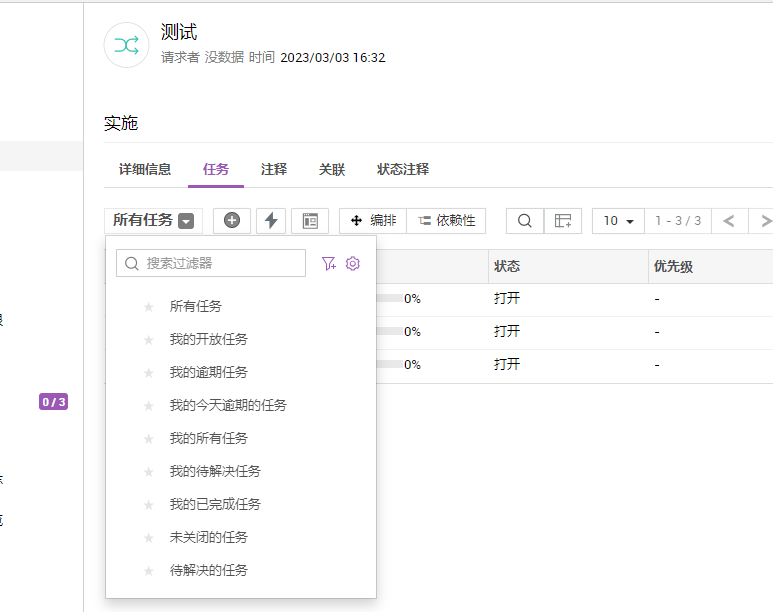Click the lightning bolt quick action icon
The width and height of the screenshot is (773, 612).
tap(271, 221)
